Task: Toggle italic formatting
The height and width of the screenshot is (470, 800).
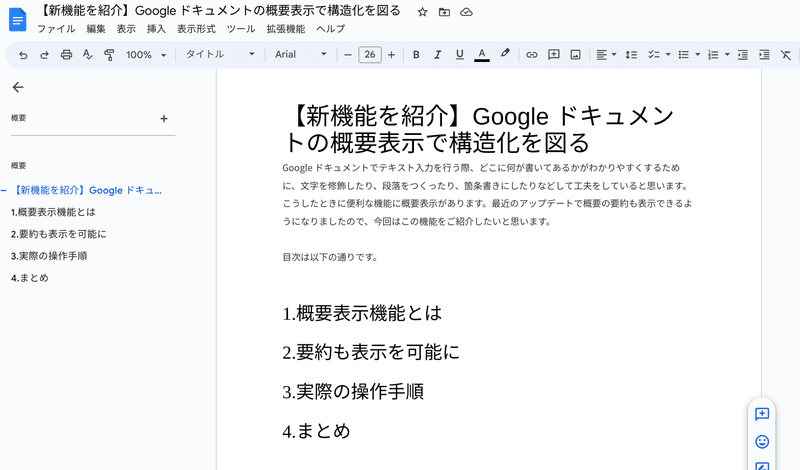Action: (437, 55)
